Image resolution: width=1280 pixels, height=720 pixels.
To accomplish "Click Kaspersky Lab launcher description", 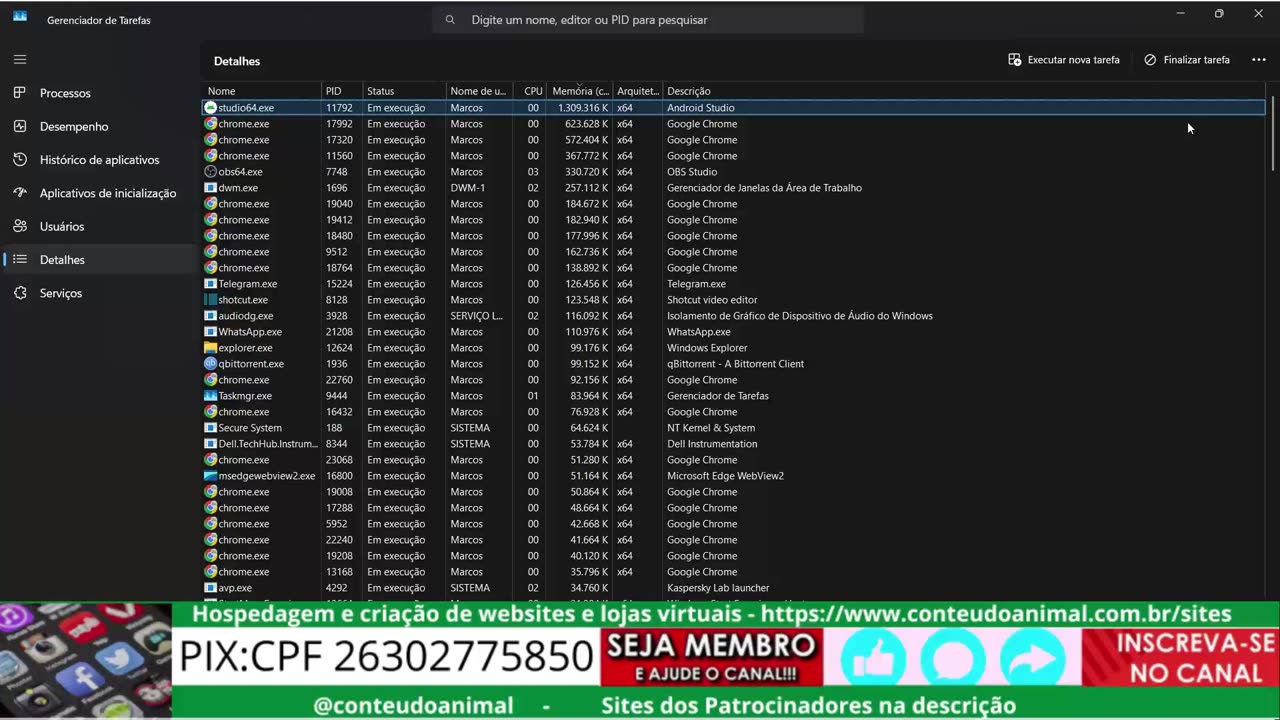I will pos(718,588).
